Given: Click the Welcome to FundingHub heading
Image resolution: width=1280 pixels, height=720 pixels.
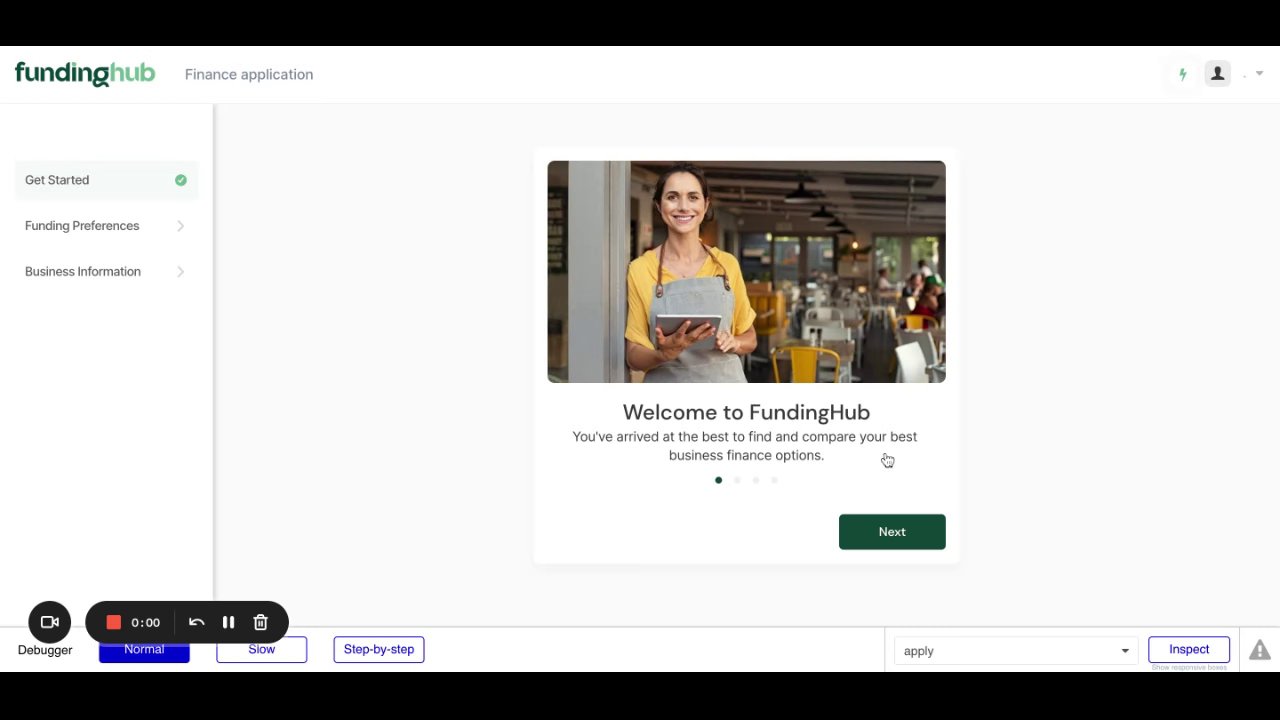Looking at the screenshot, I should 746,412.
